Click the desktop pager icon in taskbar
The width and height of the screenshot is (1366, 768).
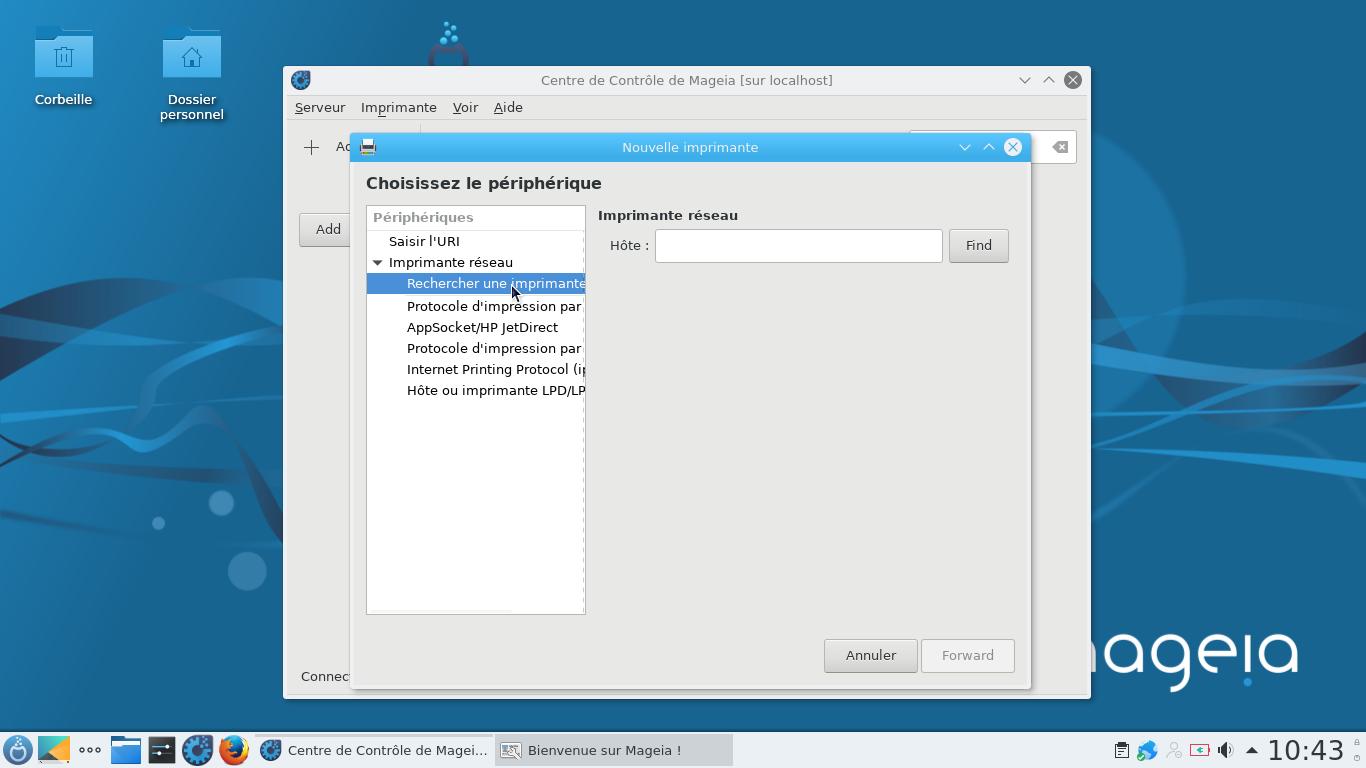(x=54, y=750)
